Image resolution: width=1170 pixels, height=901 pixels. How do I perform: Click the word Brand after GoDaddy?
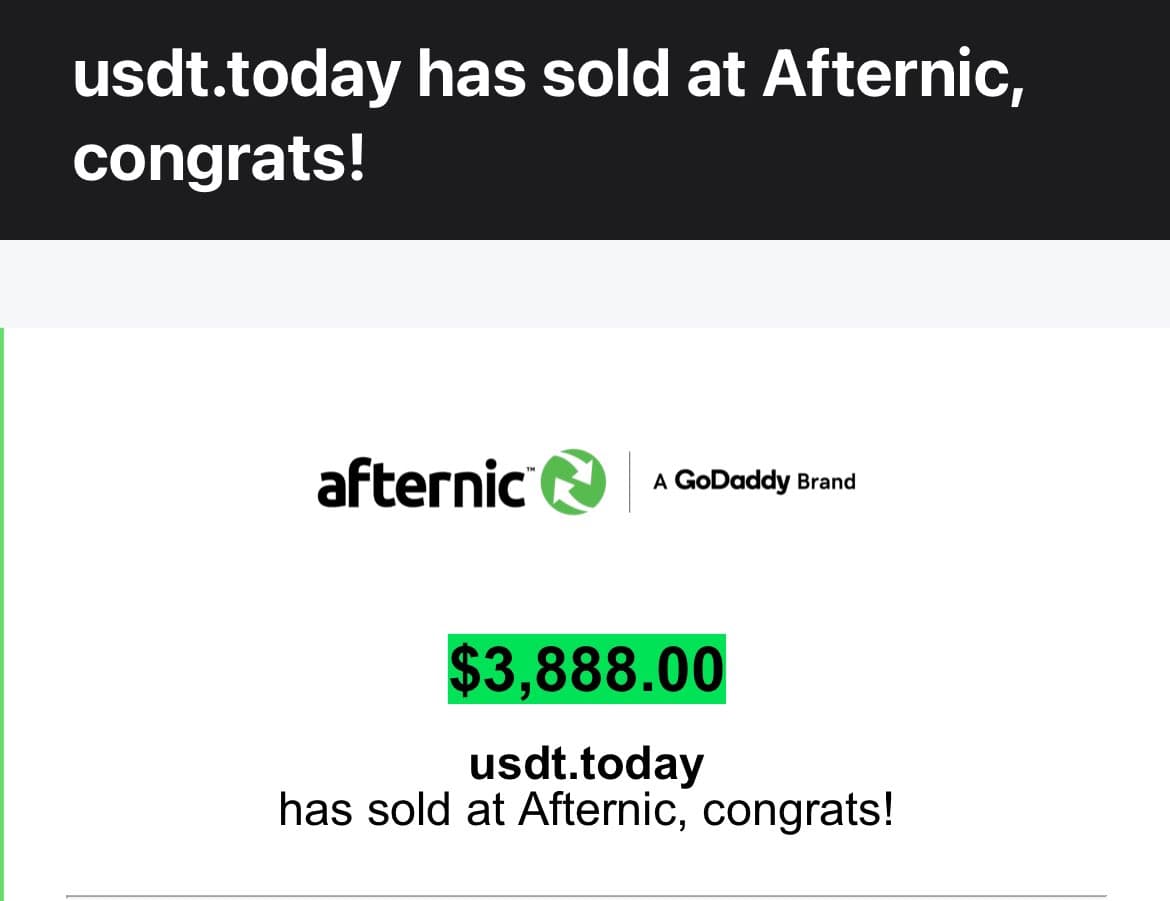pyautogui.click(x=826, y=482)
